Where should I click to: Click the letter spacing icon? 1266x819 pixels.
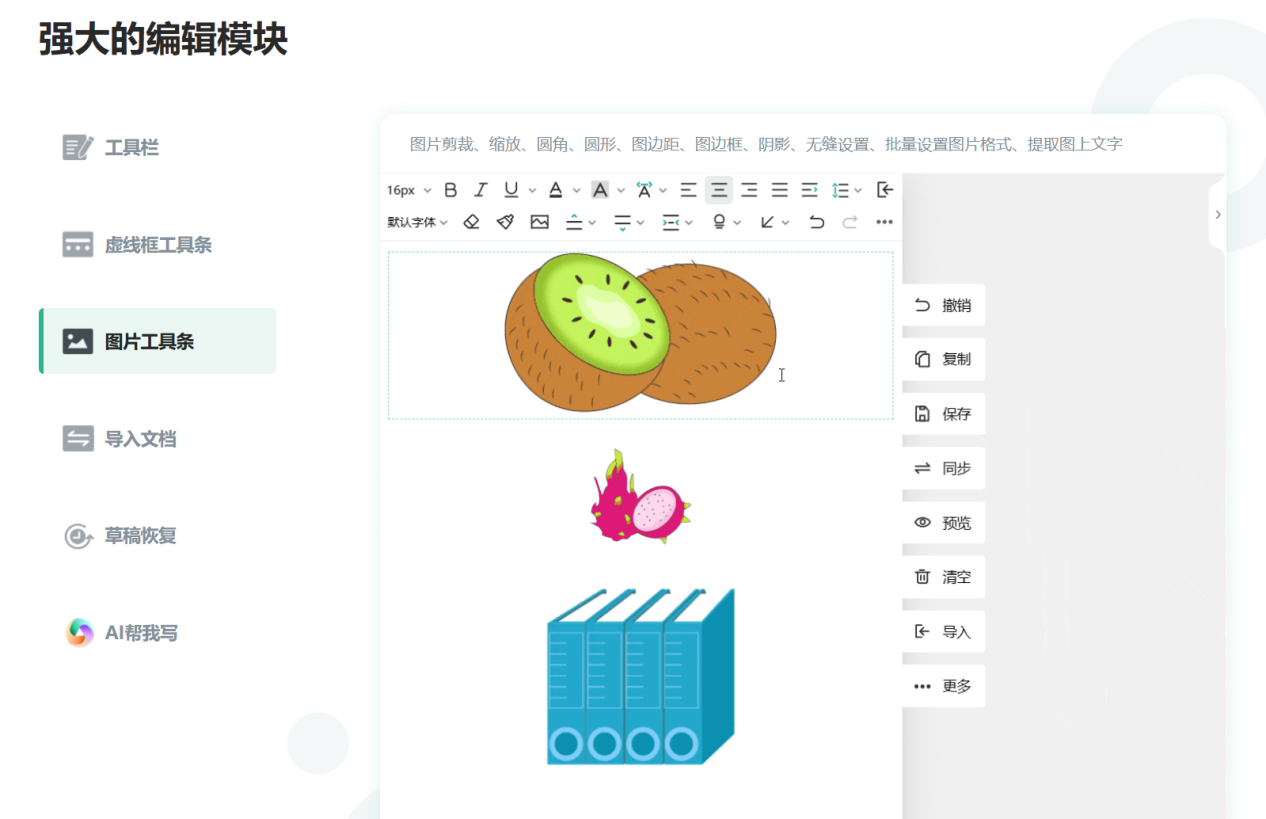pyautogui.click(x=644, y=190)
